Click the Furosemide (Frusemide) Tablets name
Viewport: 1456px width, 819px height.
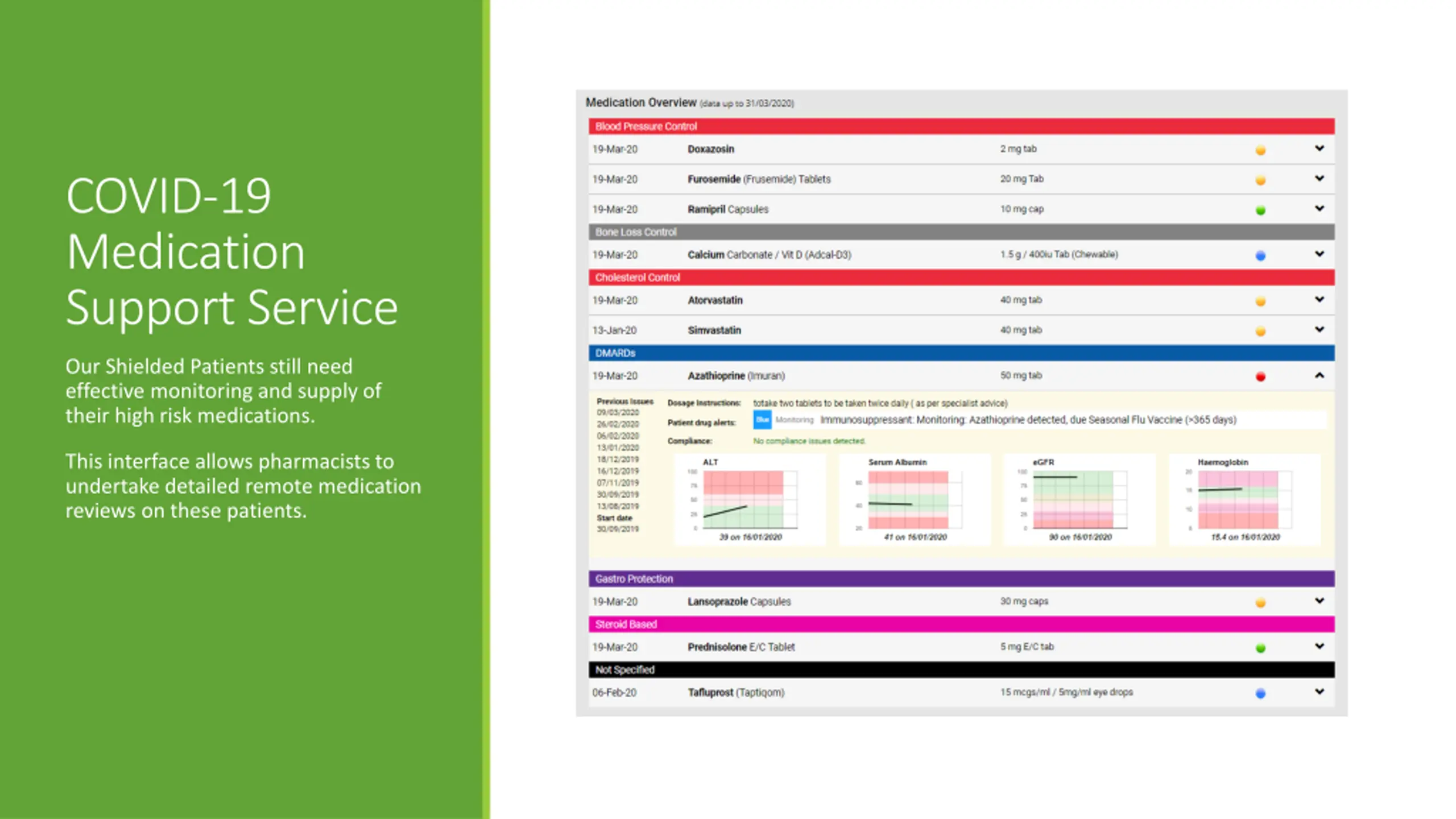(759, 179)
